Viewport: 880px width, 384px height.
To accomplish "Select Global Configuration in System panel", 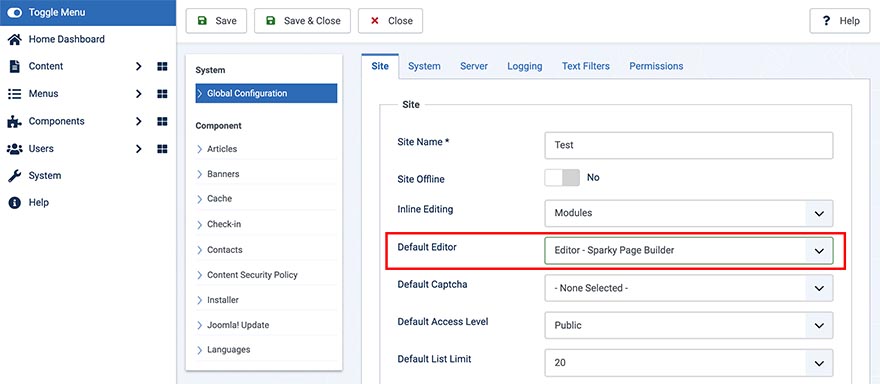I will tap(267, 93).
